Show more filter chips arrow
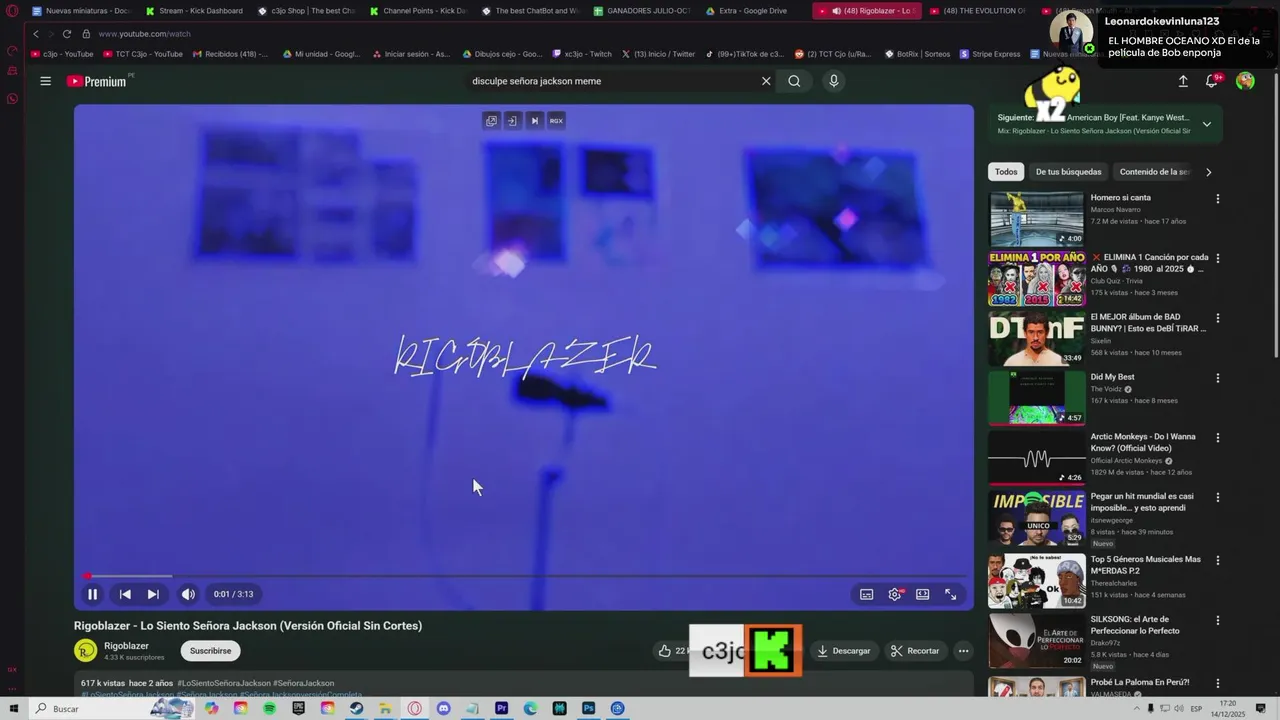Viewport: 1280px width, 720px height. click(x=1208, y=172)
